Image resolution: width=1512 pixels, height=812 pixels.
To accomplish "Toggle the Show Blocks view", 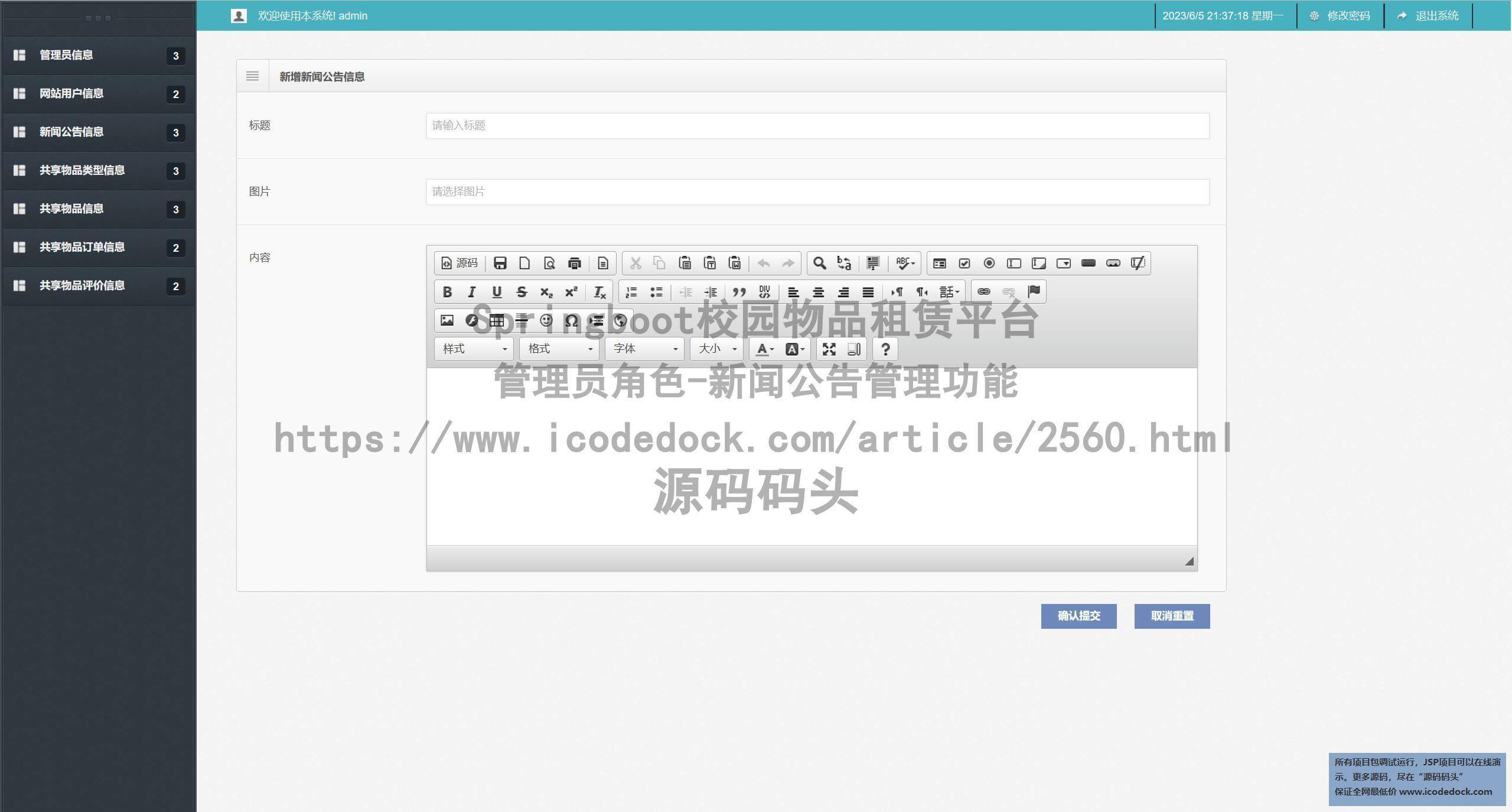I will point(853,349).
